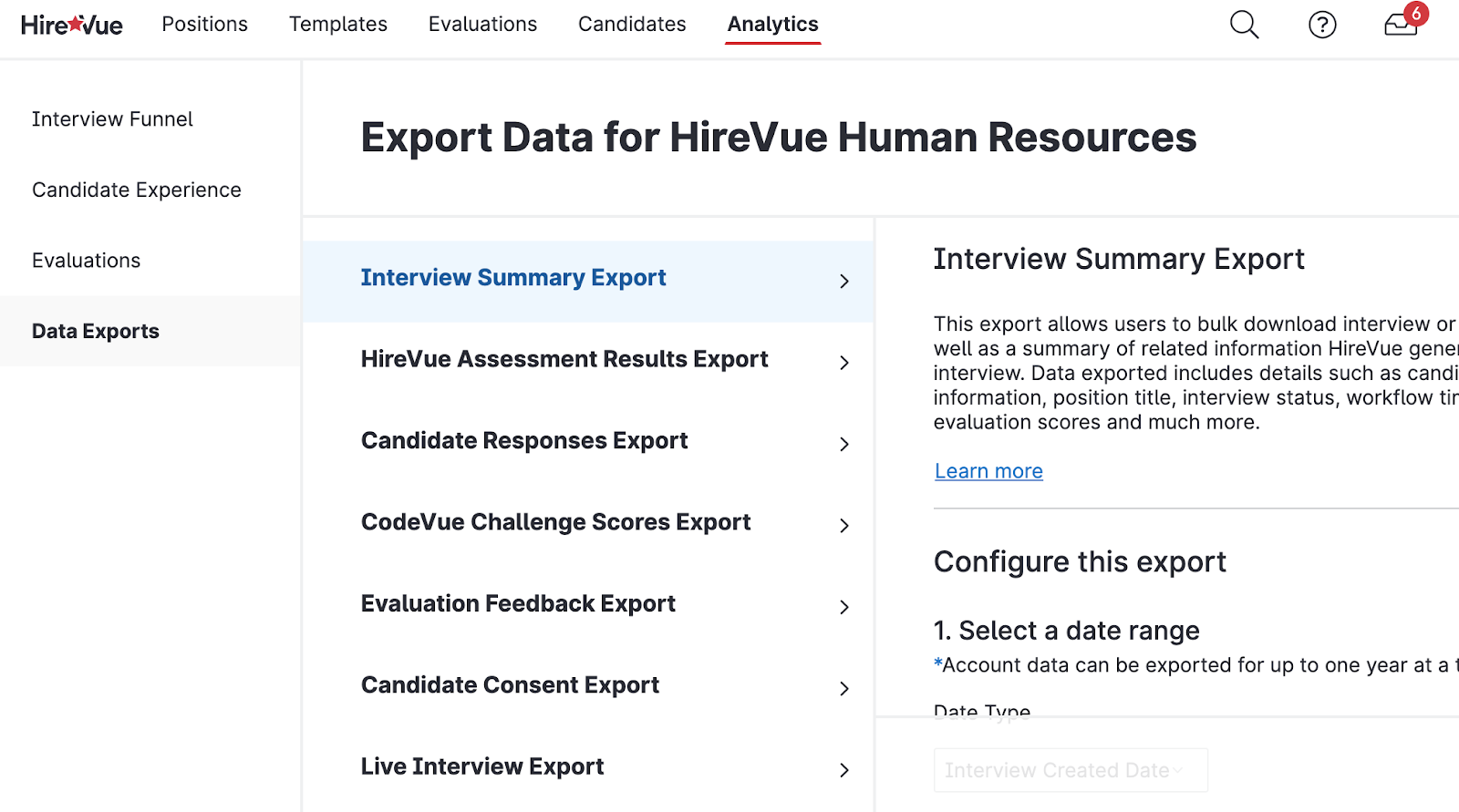Image resolution: width=1459 pixels, height=812 pixels.
Task: Open the inbox notifications icon
Action: [1401, 24]
